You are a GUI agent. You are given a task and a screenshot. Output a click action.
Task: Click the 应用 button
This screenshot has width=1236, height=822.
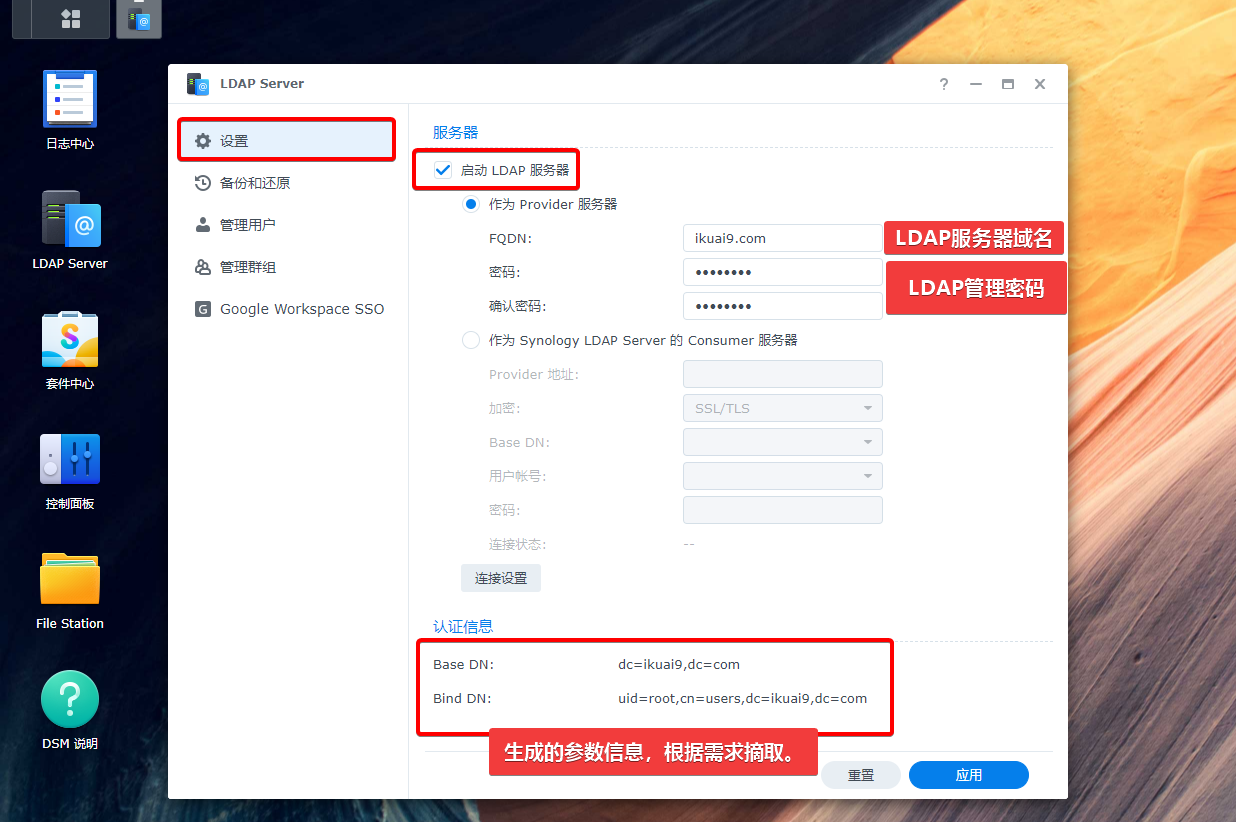point(969,775)
